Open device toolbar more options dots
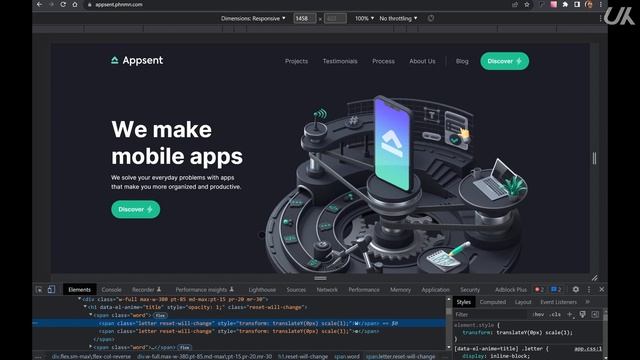This screenshot has width=640, height=360. click(x=601, y=18)
